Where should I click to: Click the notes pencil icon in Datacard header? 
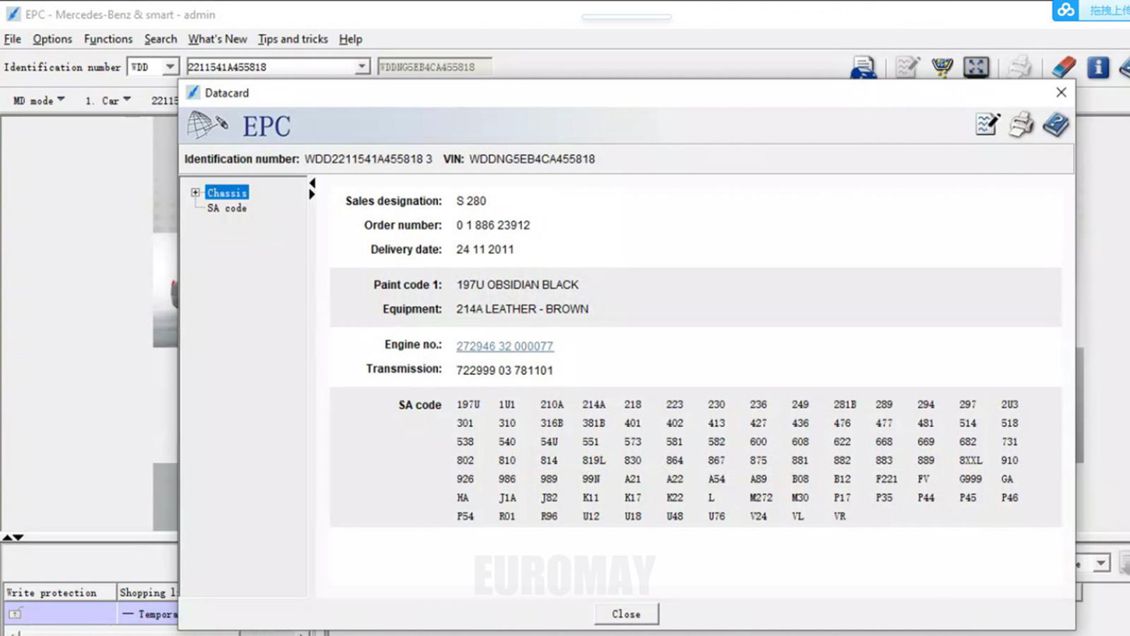987,125
